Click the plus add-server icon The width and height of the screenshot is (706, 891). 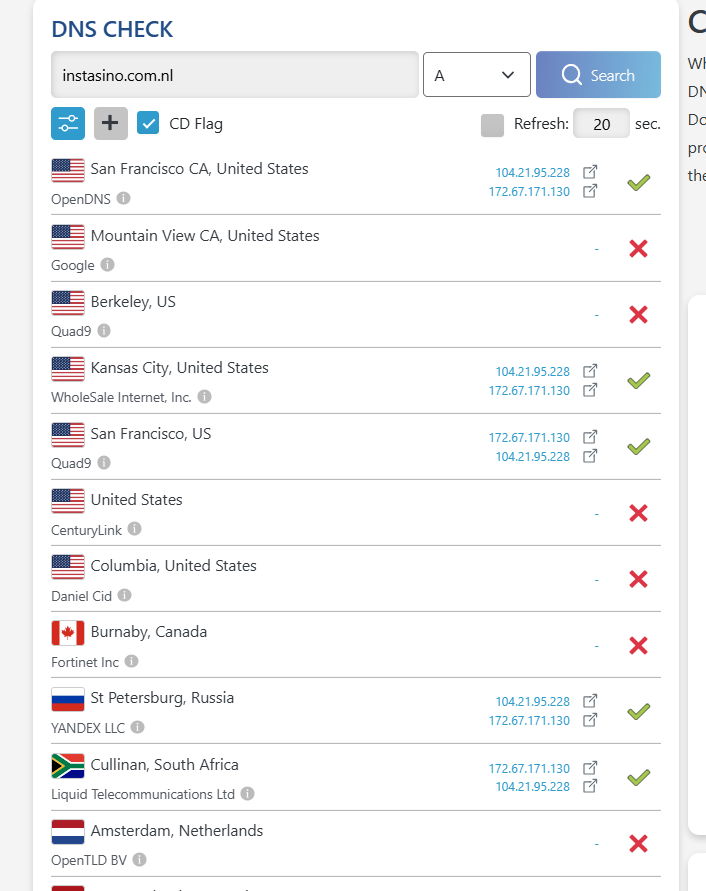click(111, 123)
